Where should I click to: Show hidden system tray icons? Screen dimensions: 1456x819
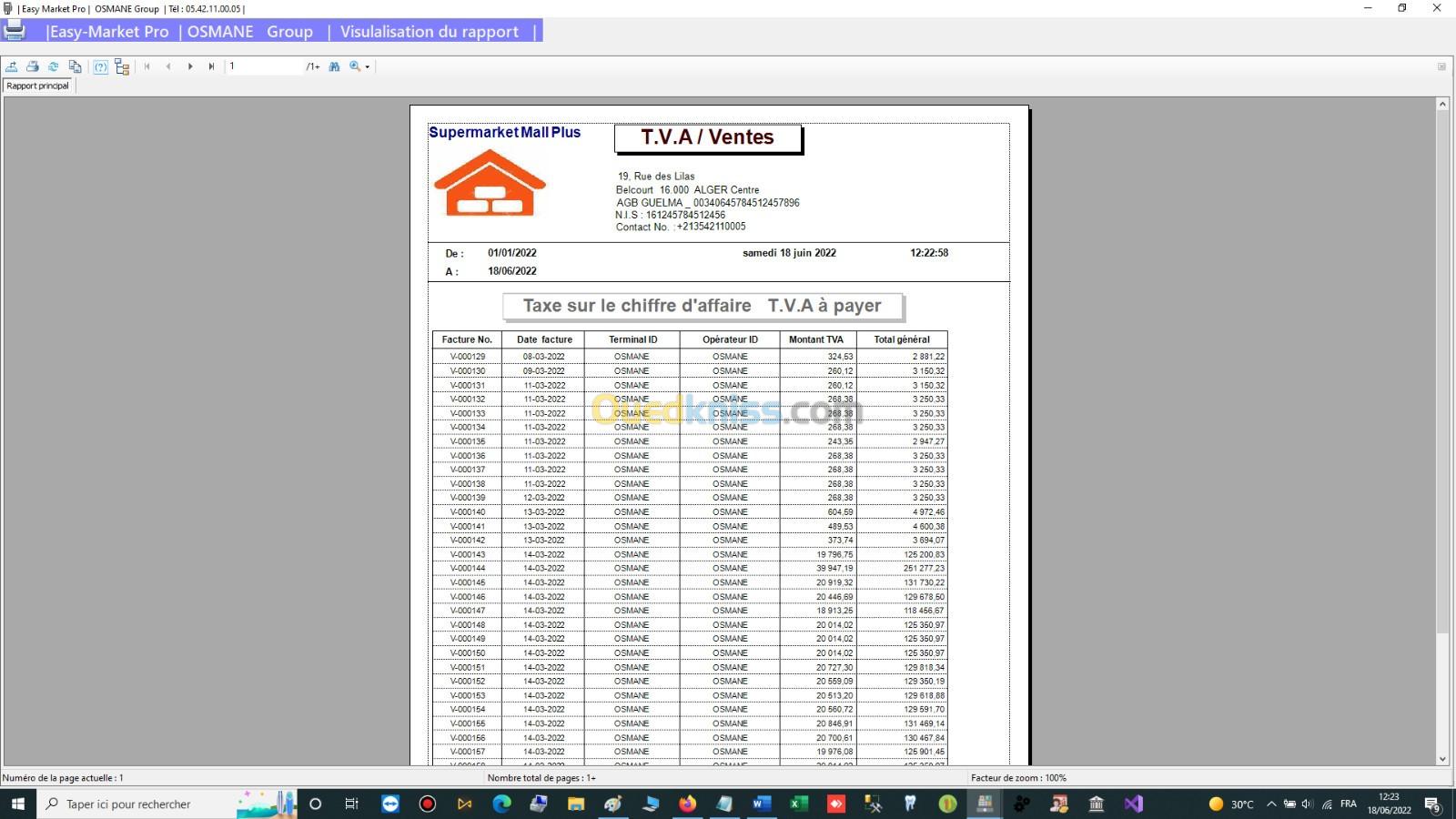[1271, 804]
